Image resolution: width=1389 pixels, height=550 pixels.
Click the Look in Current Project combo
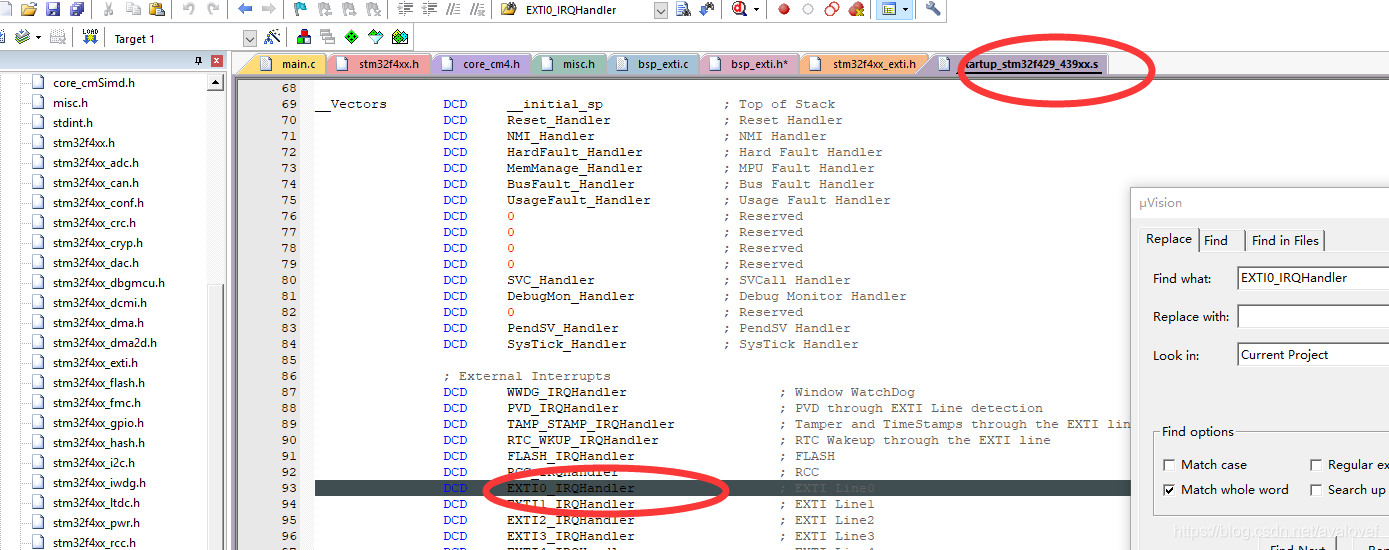(1313, 355)
